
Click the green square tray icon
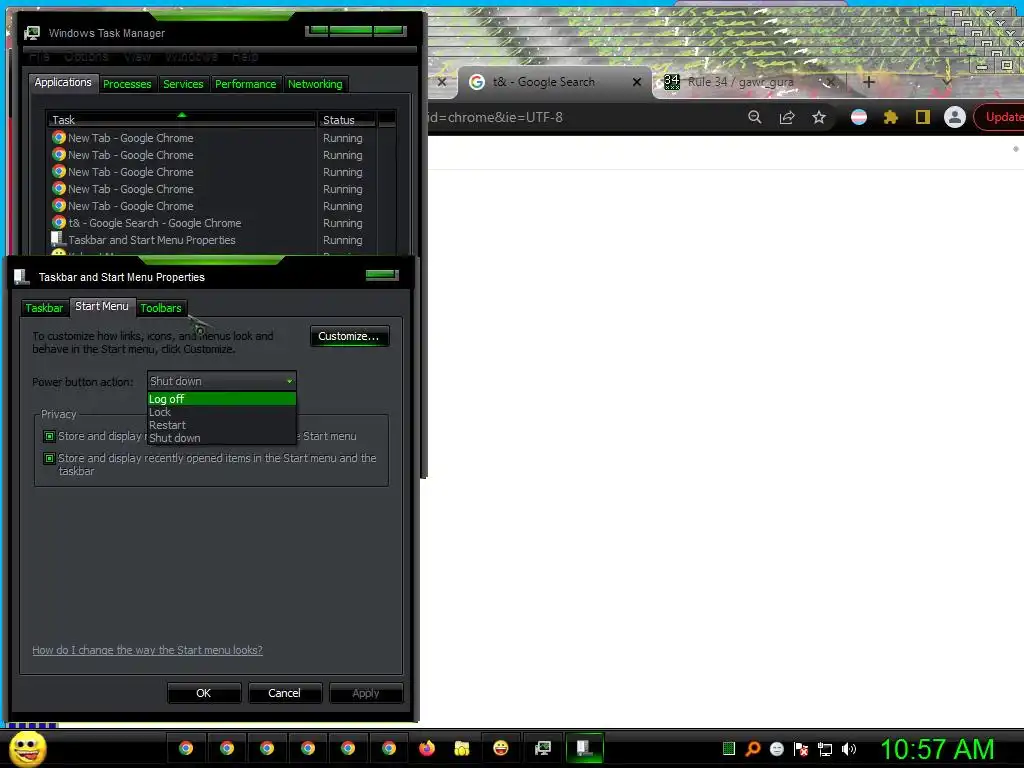[x=729, y=749]
